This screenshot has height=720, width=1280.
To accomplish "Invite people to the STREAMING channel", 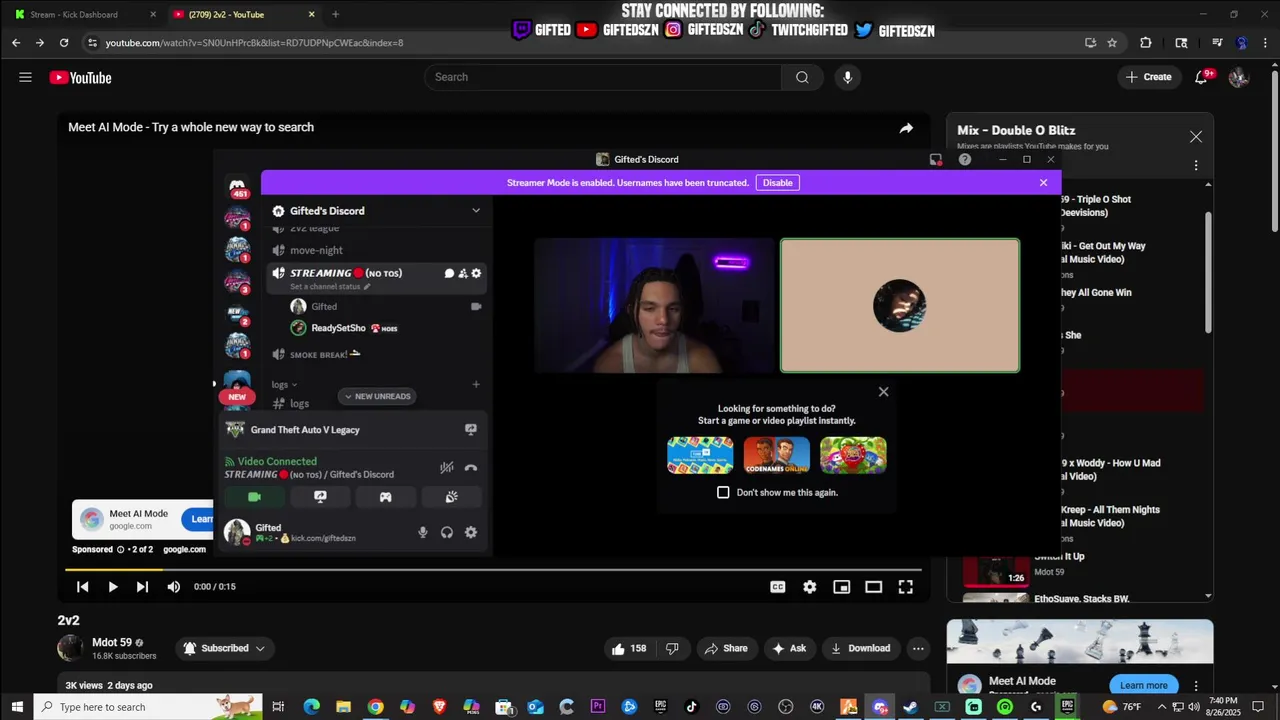I will [463, 273].
